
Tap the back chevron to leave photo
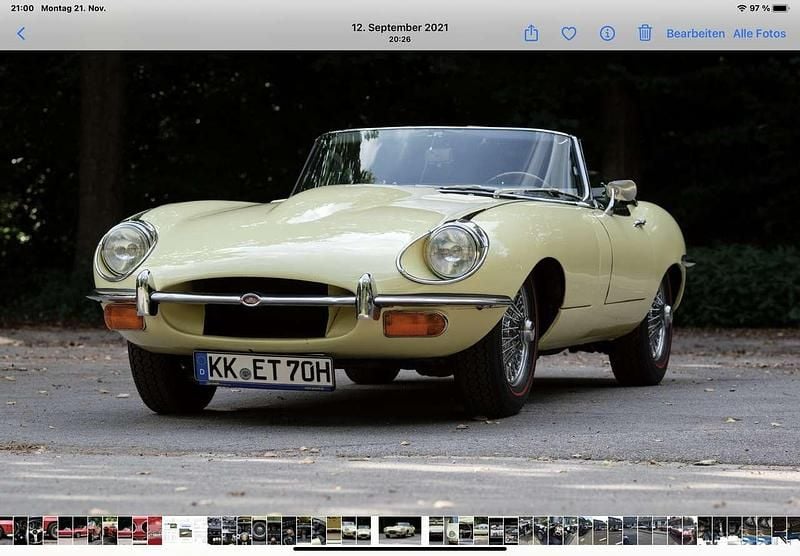[21, 34]
